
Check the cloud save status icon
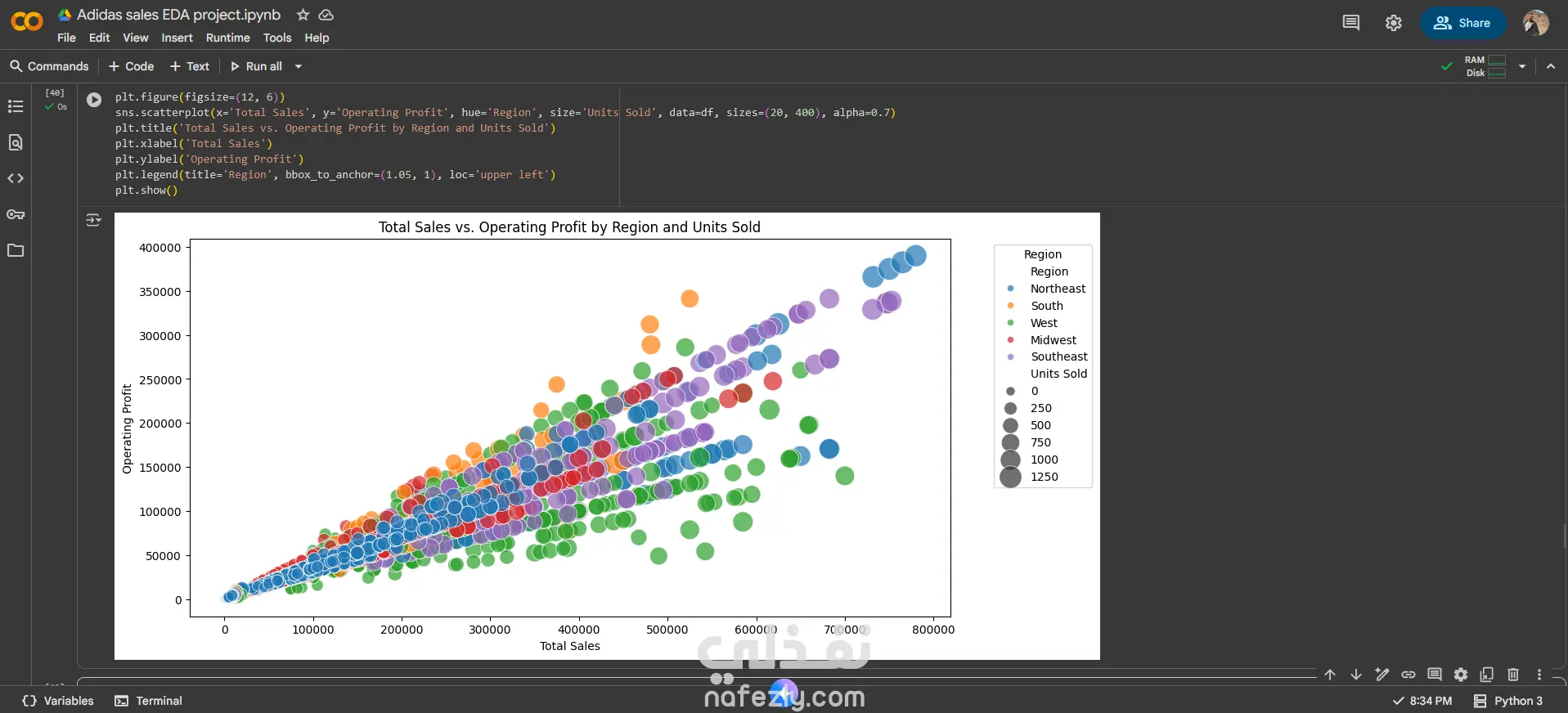326,15
